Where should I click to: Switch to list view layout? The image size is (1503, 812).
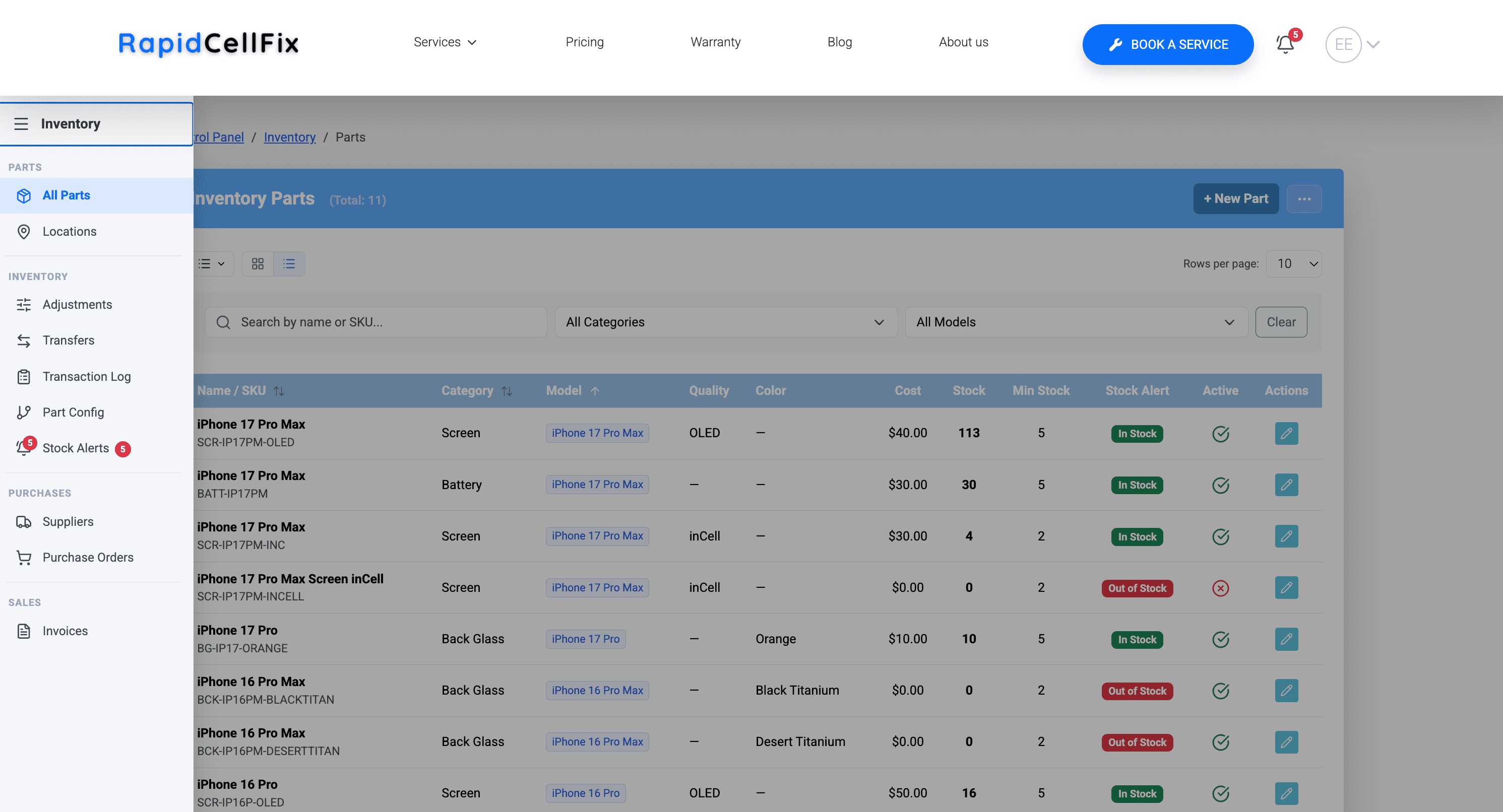(x=289, y=264)
